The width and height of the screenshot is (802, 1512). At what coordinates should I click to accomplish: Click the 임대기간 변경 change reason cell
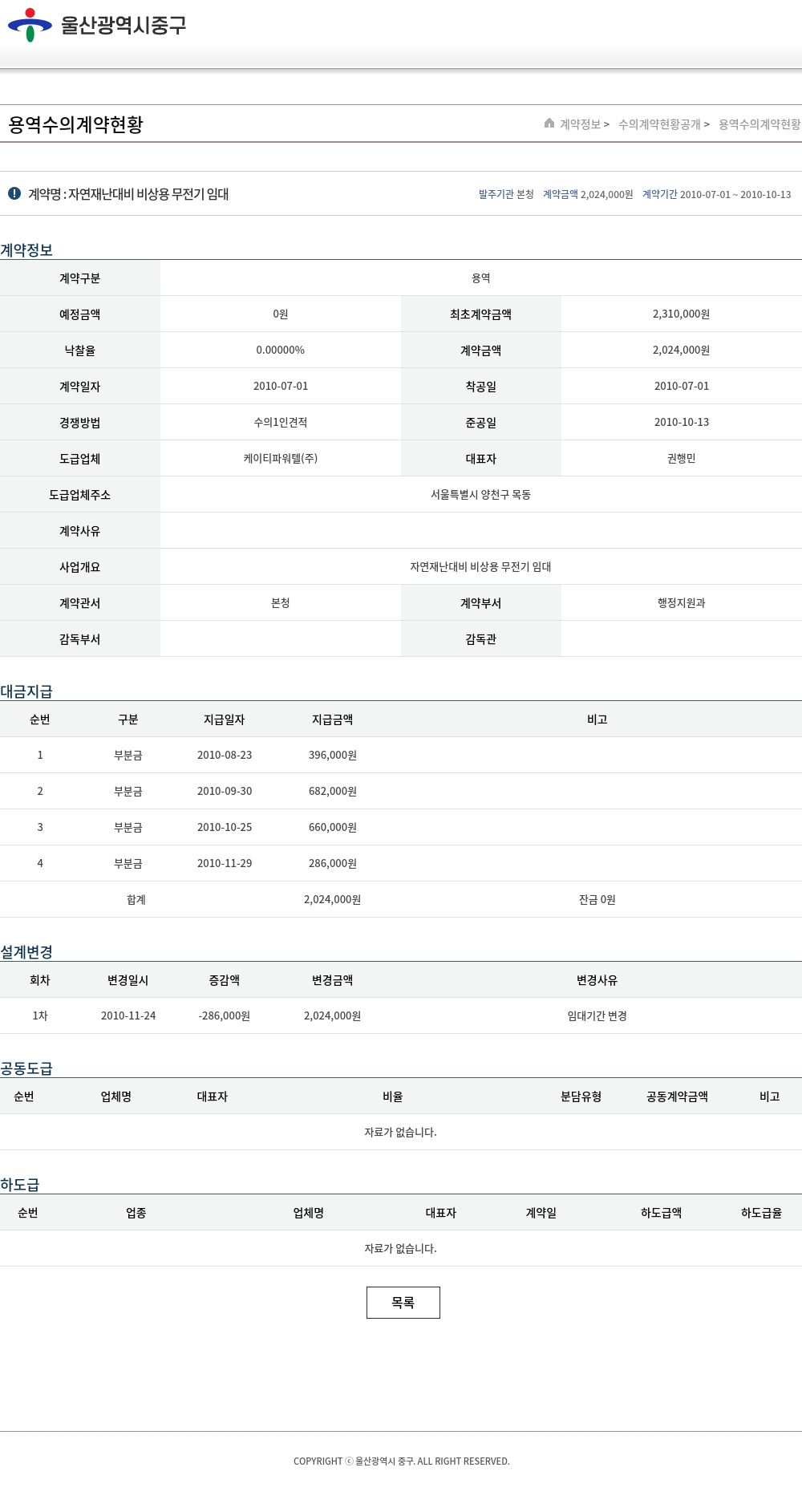(597, 1015)
